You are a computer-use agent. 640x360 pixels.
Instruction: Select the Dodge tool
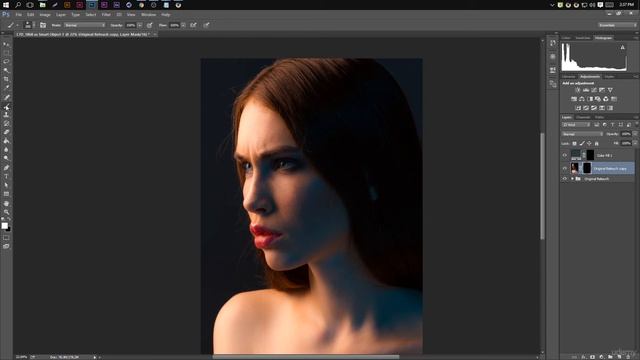(x=6, y=158)
